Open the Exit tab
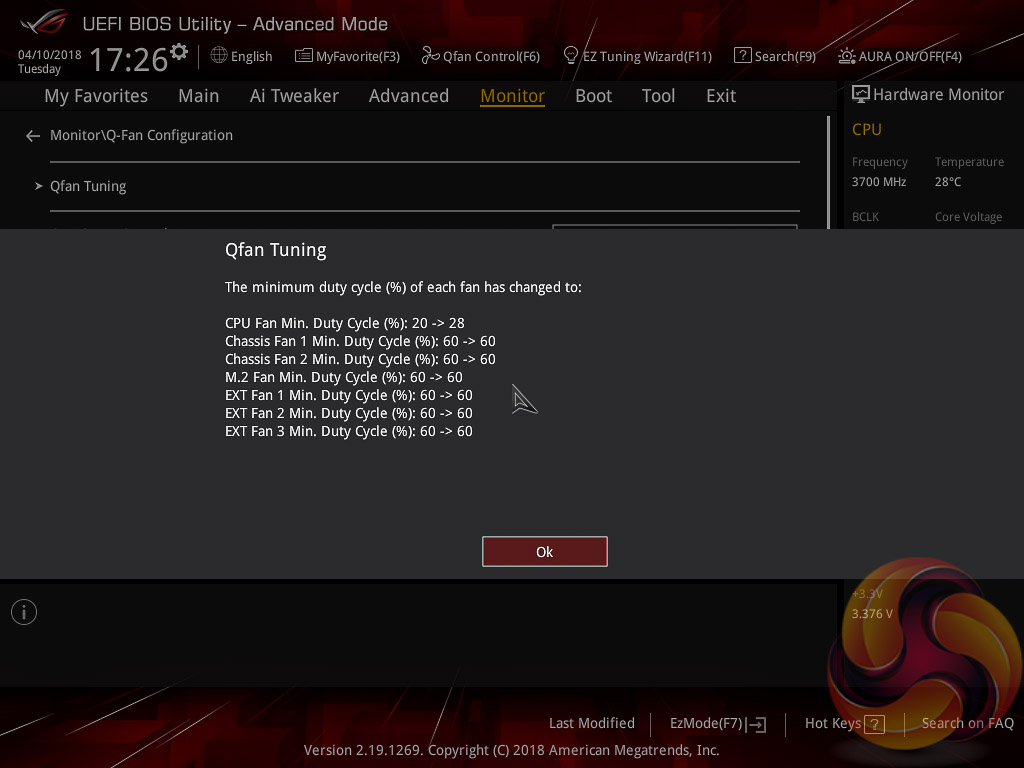 click(x=721, y=96)
